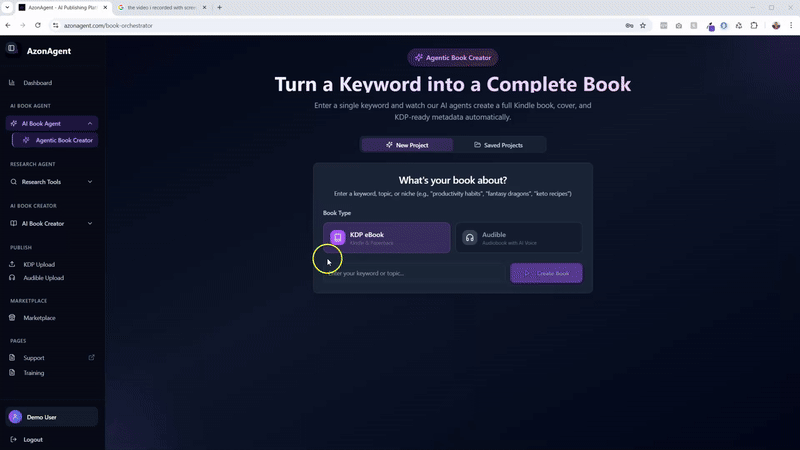Expand the Research Tools dropdown
The width and height of the screenshot is (800, 450).
(90, 182)
